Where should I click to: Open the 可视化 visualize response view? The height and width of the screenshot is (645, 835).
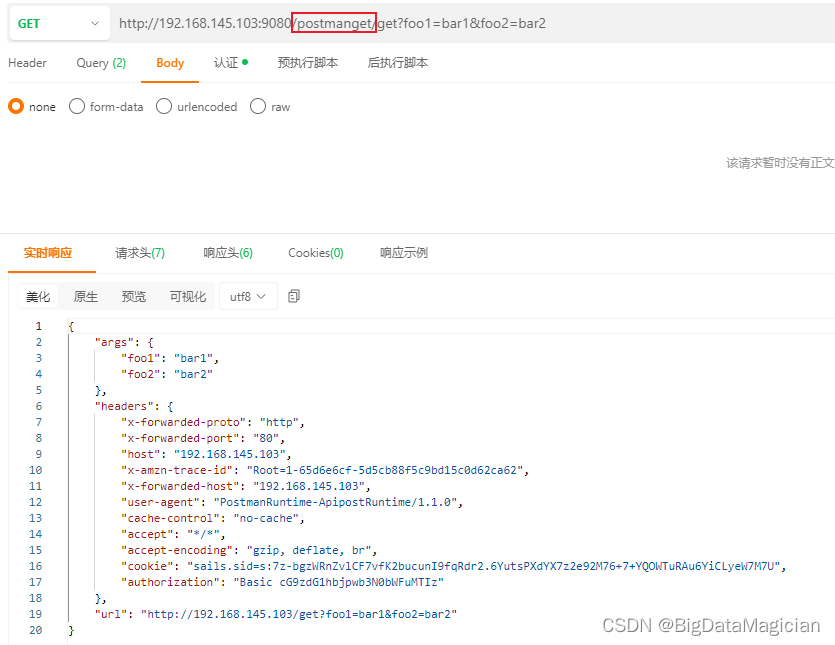(x=187, y=296)
